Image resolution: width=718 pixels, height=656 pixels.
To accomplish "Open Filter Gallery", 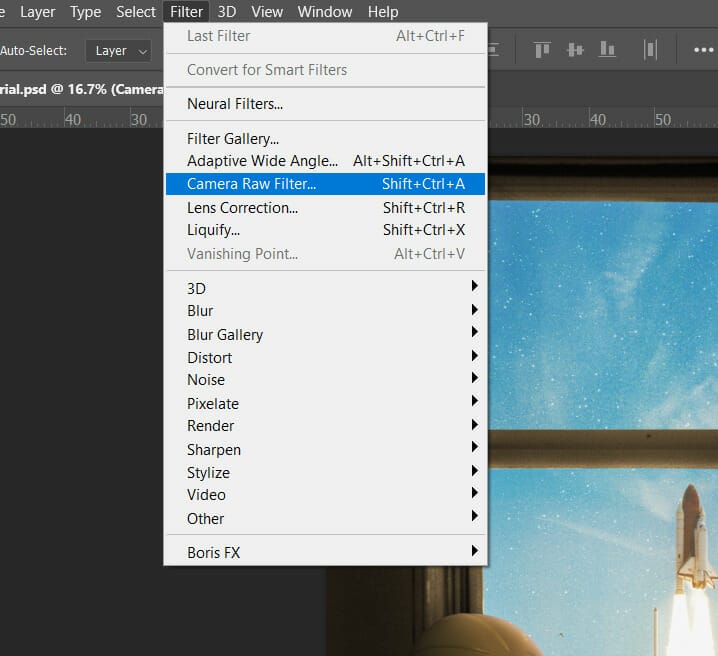I will coord(325,139).
